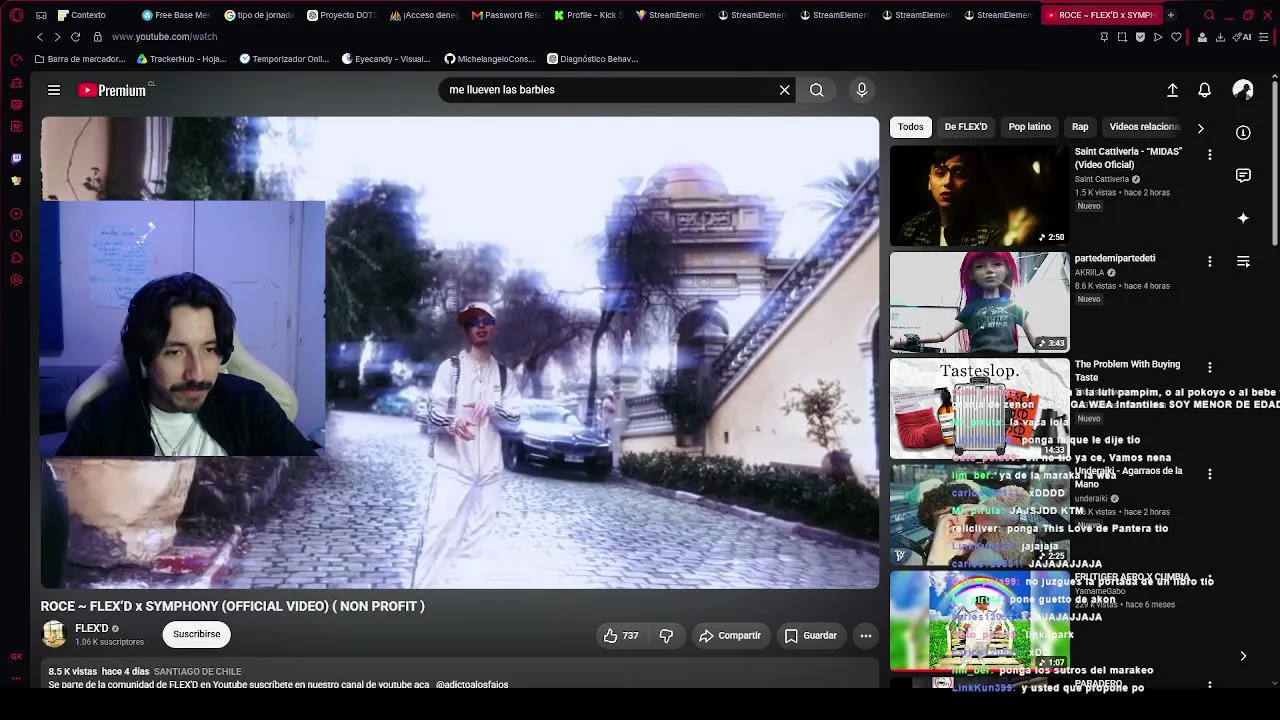Open the TrackerHub bookmark
The image size is (1280, 720).
click(182, 59)
